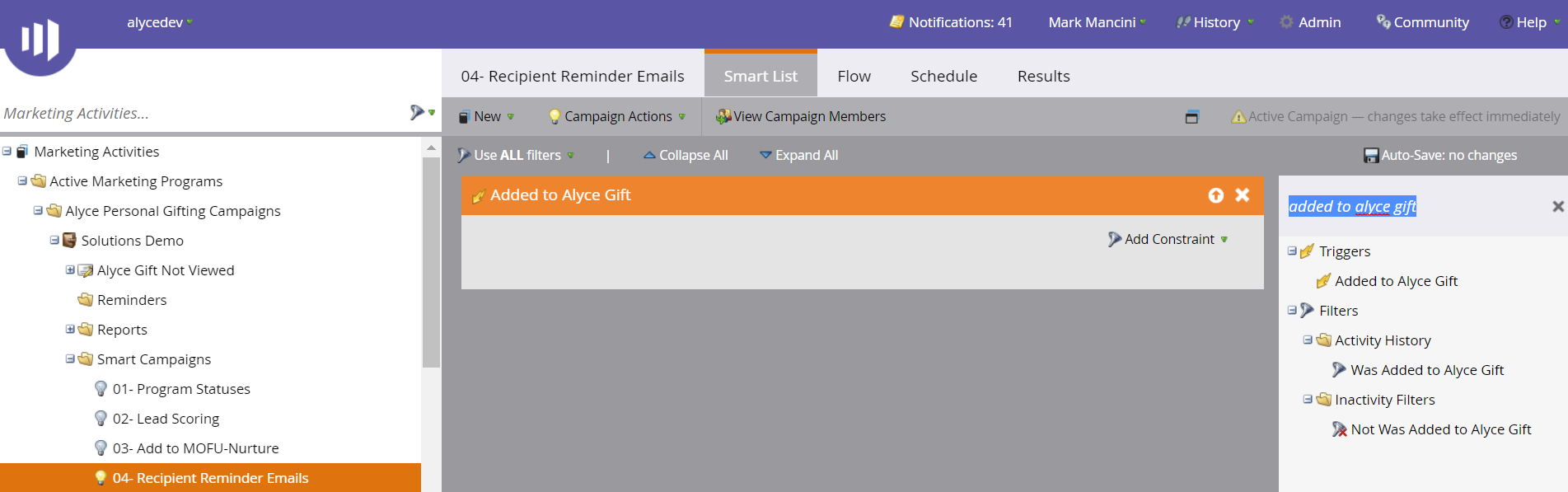Collapse the Inactivity Filters folder
Screen dimensions: 1568x492
coord(1308,400)
